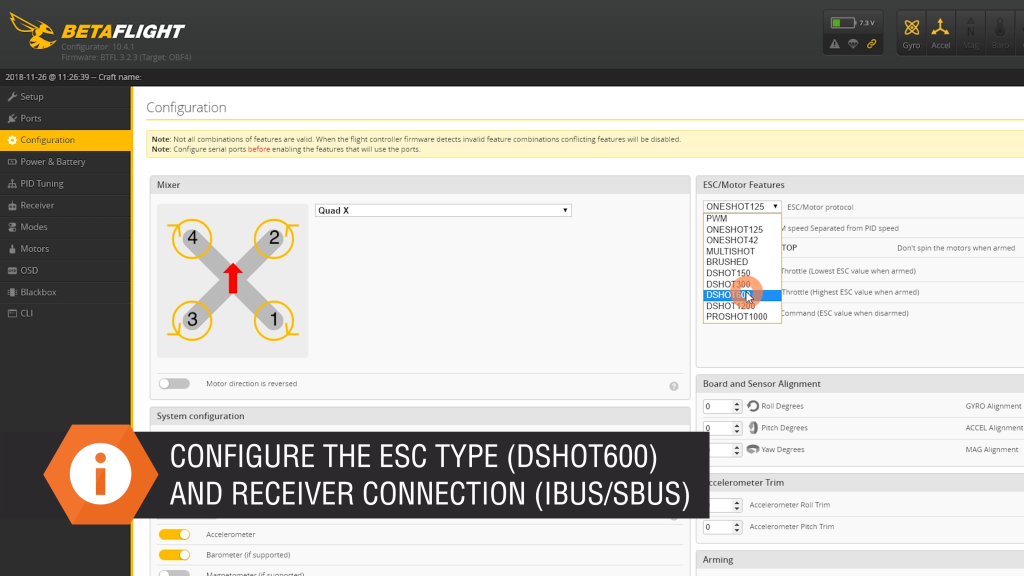Toggle Motor direction is reversed switch
Image resolution: width=1024 pixels, height=576 pixels.
point(174,383)
